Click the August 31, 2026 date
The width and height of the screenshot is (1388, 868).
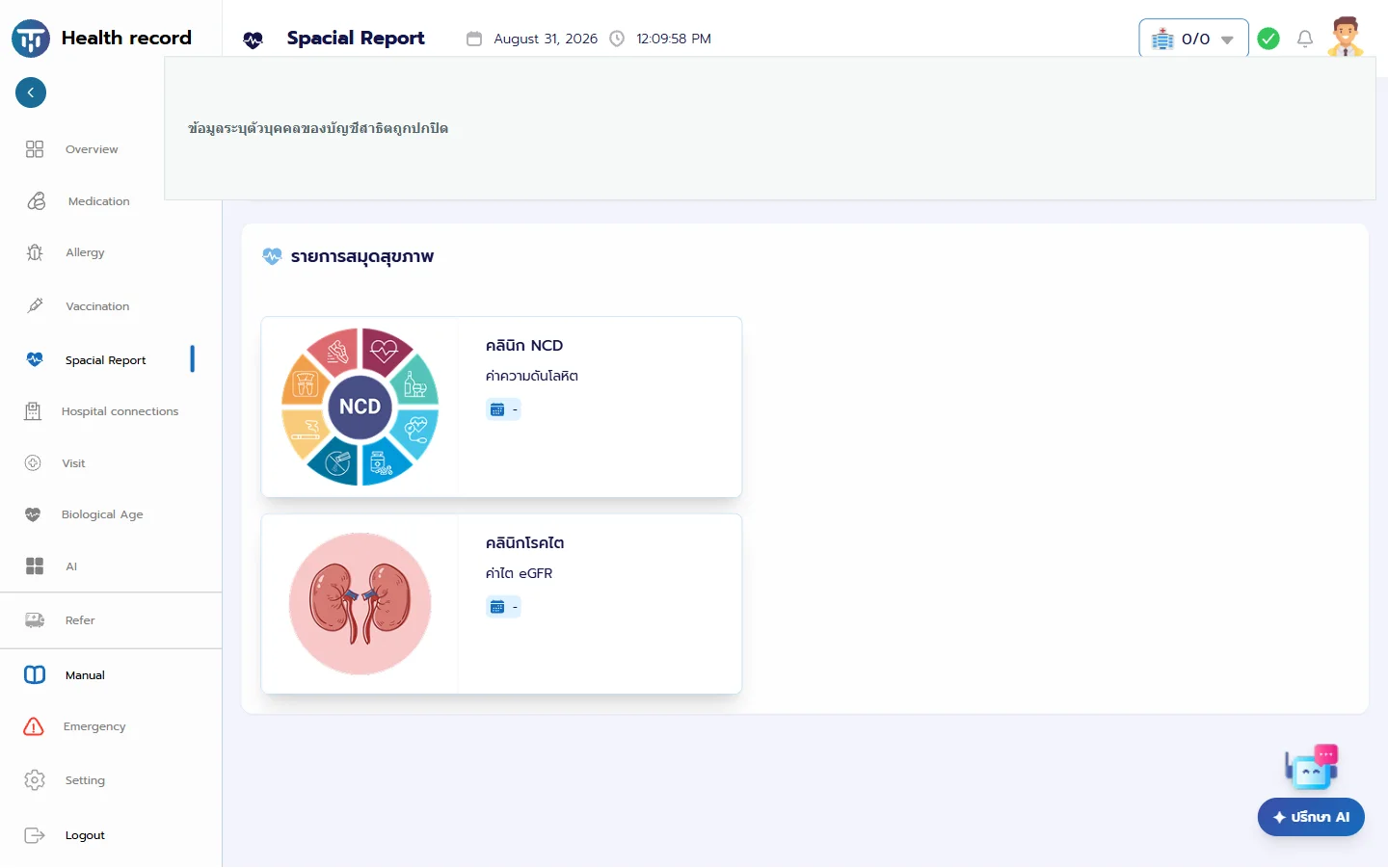tap(546, 39)
